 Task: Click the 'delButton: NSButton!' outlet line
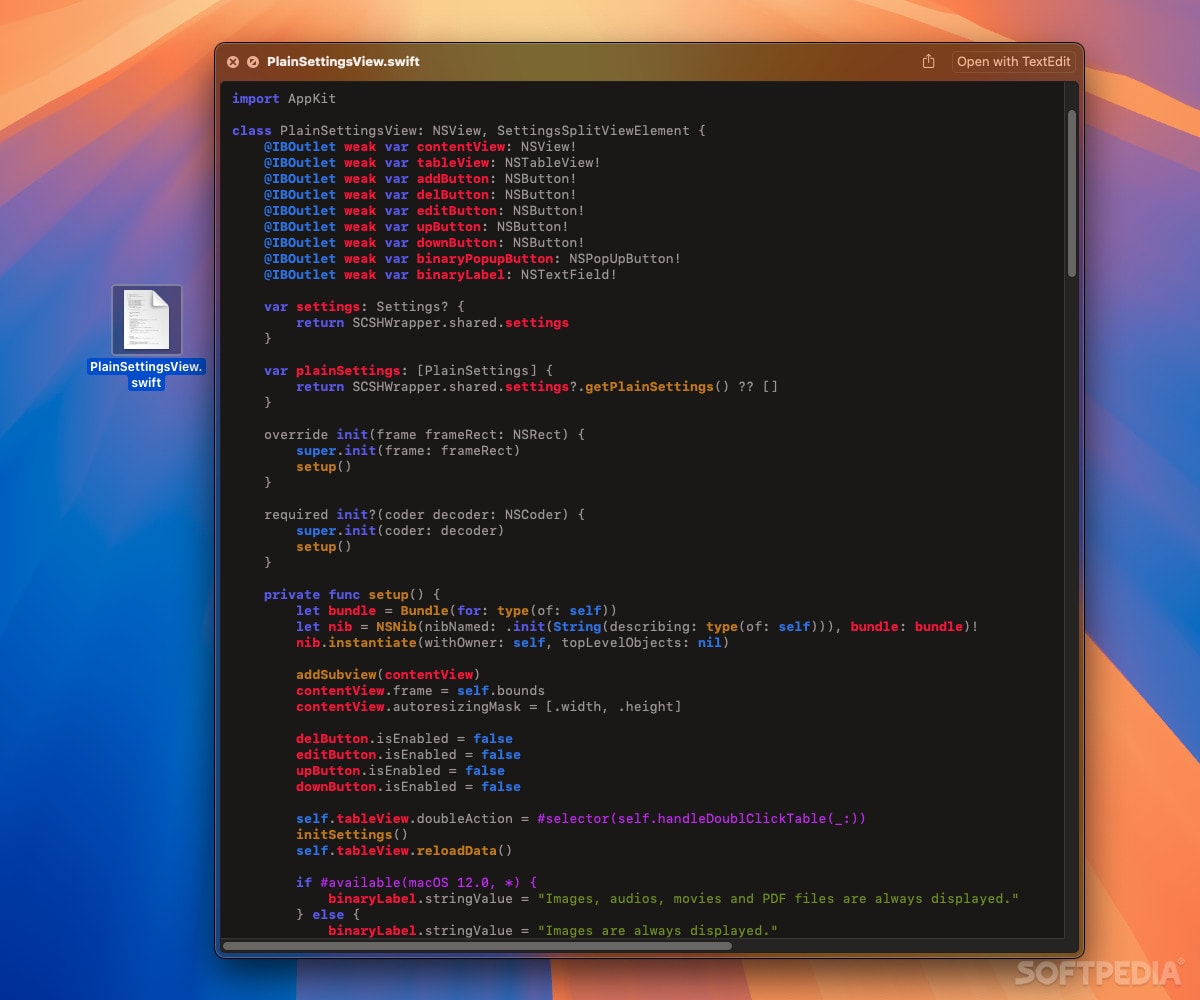pyautogui.click(x=420, y=195)
